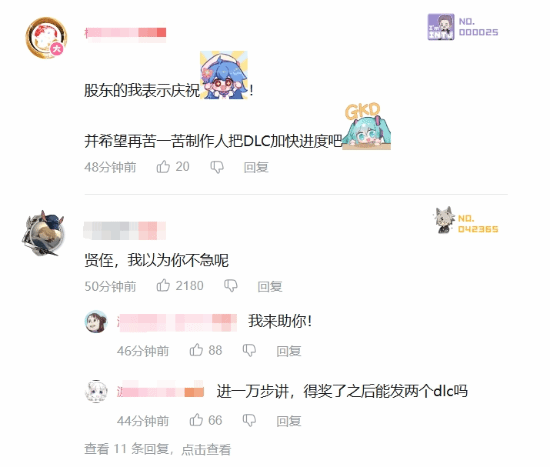Dislike the 得奖了之后能发两个dlc吗 reply
The image size is (550, 467).
(249, 420)
